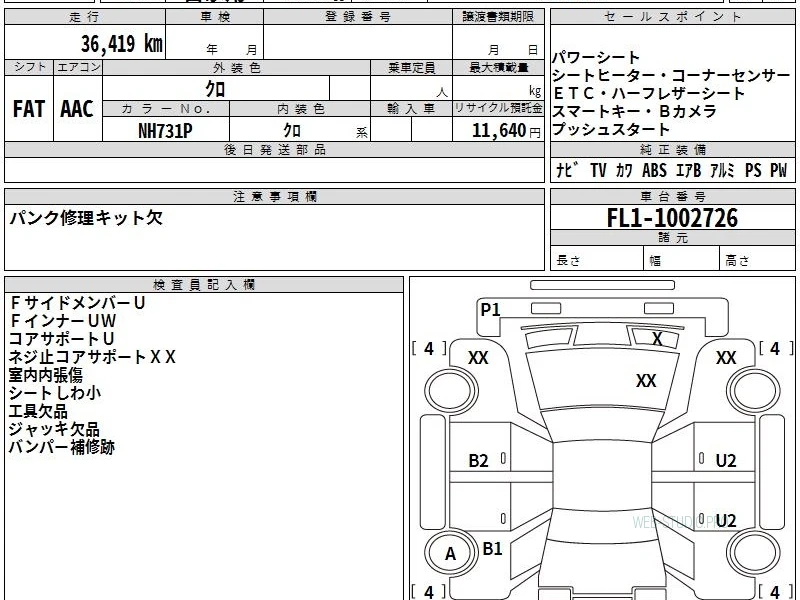Click the パワーシート sales point line
This screenshot has width=800, height=600.
pyautogui.click(x=595, y=57)
